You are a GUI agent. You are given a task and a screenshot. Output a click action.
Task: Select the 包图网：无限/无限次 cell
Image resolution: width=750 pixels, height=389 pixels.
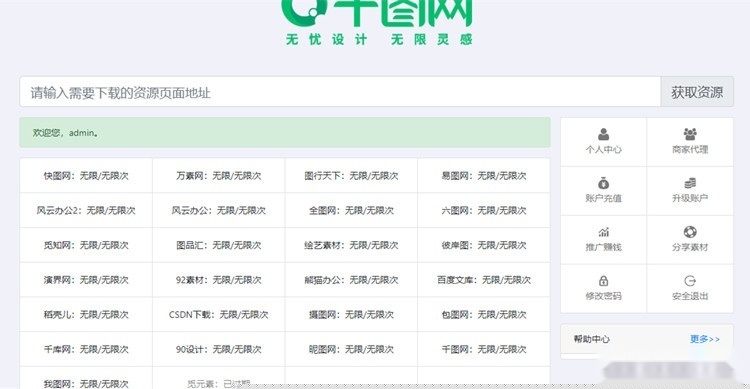tap(484, 314)
